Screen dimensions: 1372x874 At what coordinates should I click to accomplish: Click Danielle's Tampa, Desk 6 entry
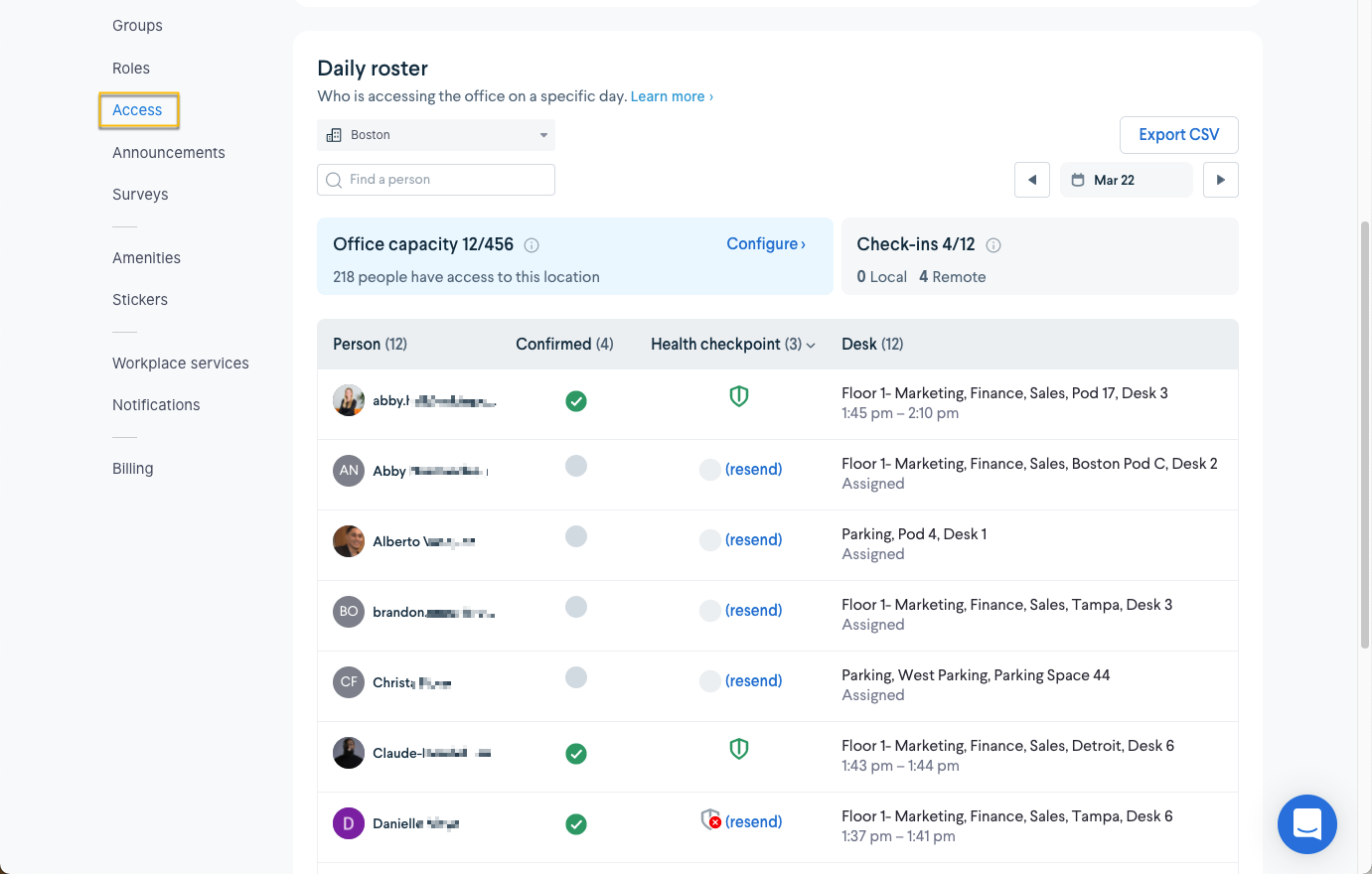(x=1006, y=816)
